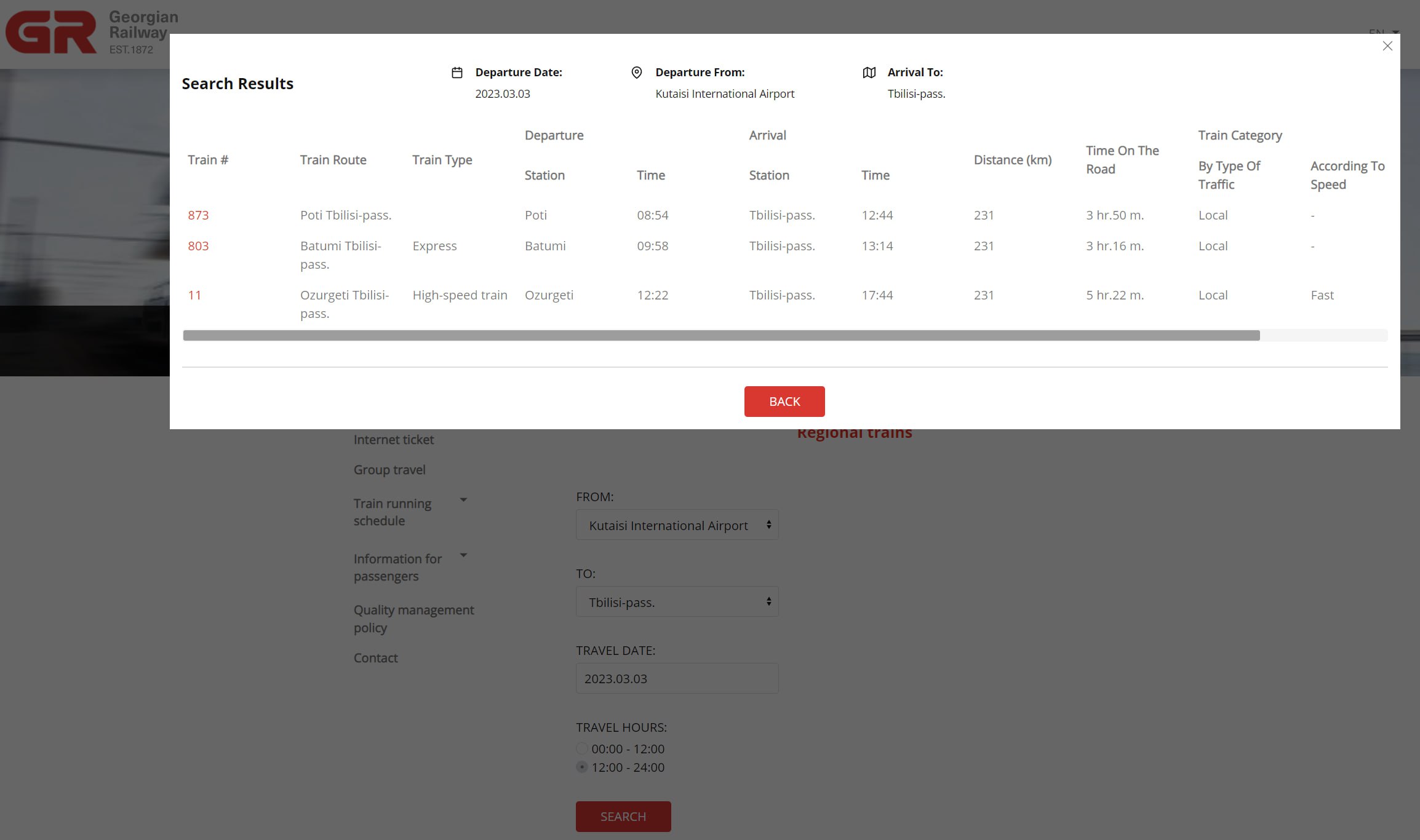Click the 09:58 departure time
Viewport: 1420px width, 840px height.
(652, 246)
